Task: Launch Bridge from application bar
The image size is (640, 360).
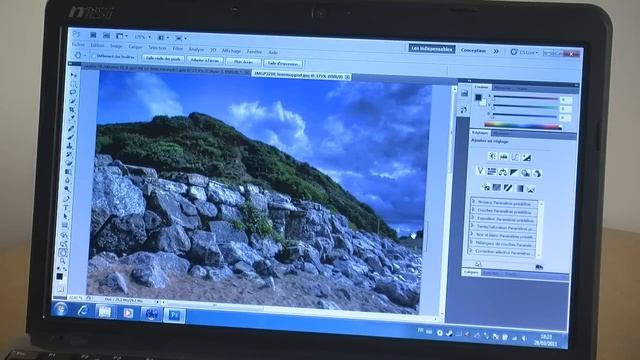Action: tap(93, 35)
